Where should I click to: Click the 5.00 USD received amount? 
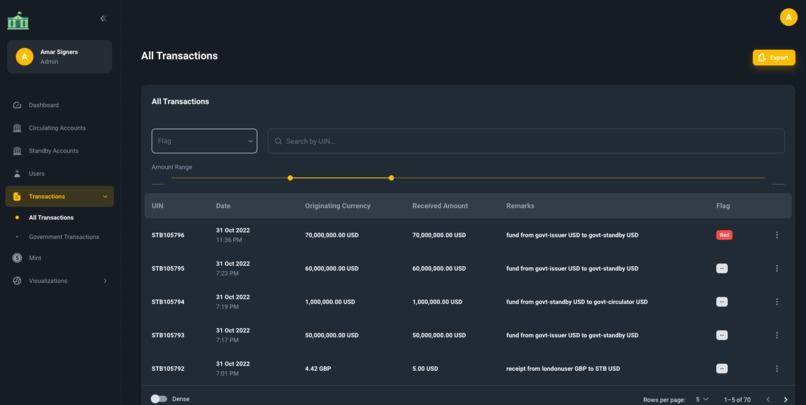pos(425,369)
